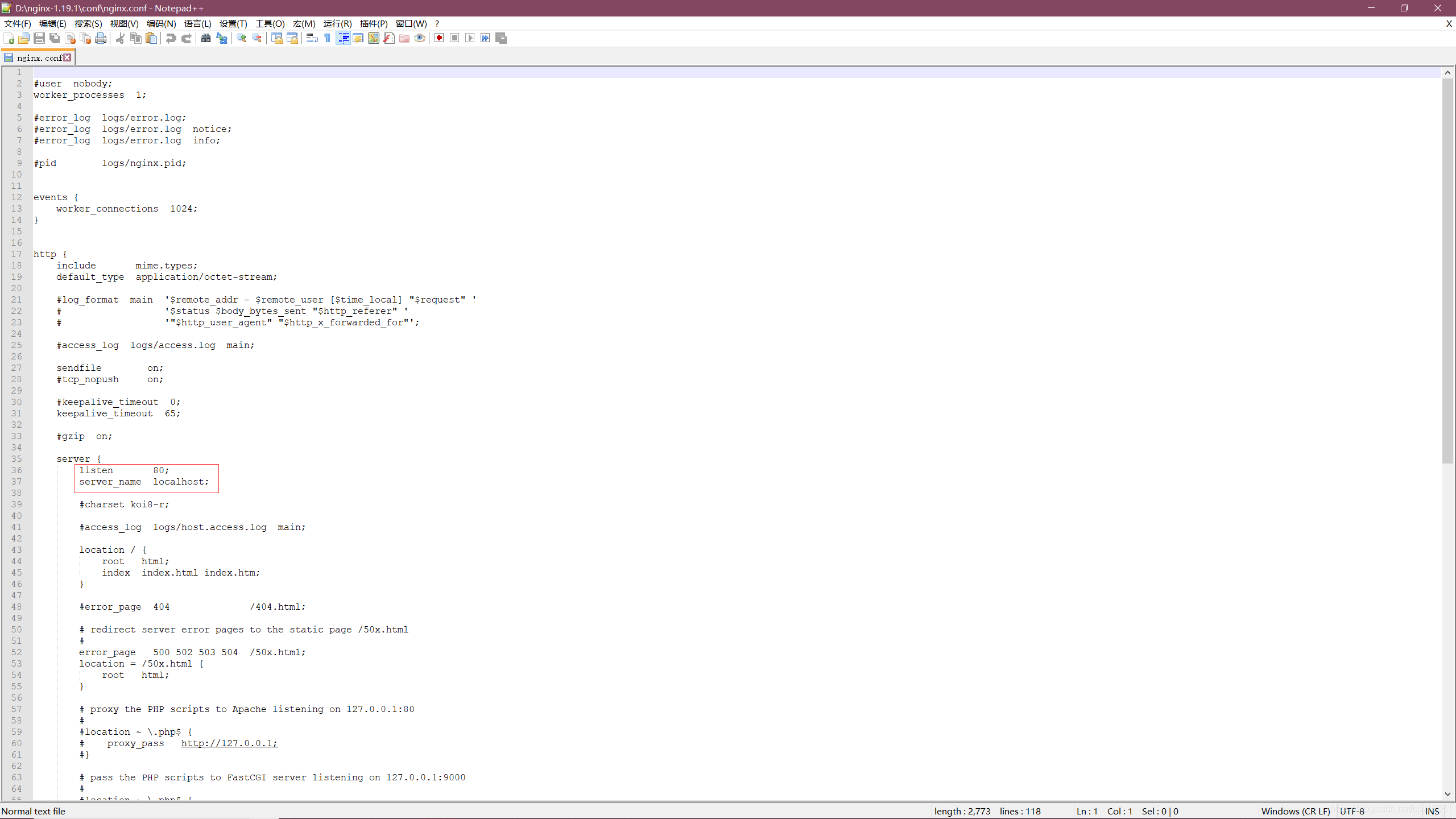
Task: Click the scrollbar down arrow
Action: pyautogui.click(x=1447, y=794)
